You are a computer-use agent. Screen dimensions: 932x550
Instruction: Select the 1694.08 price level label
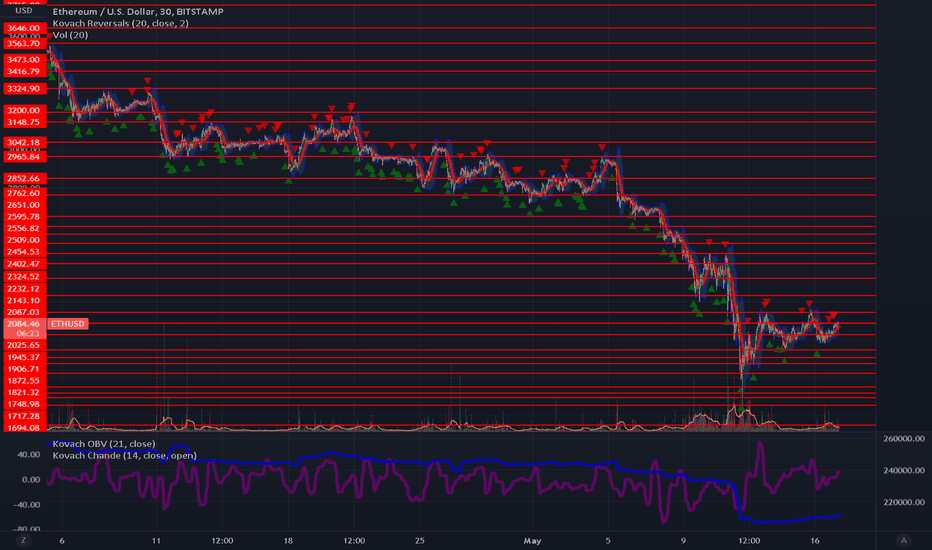24,428
